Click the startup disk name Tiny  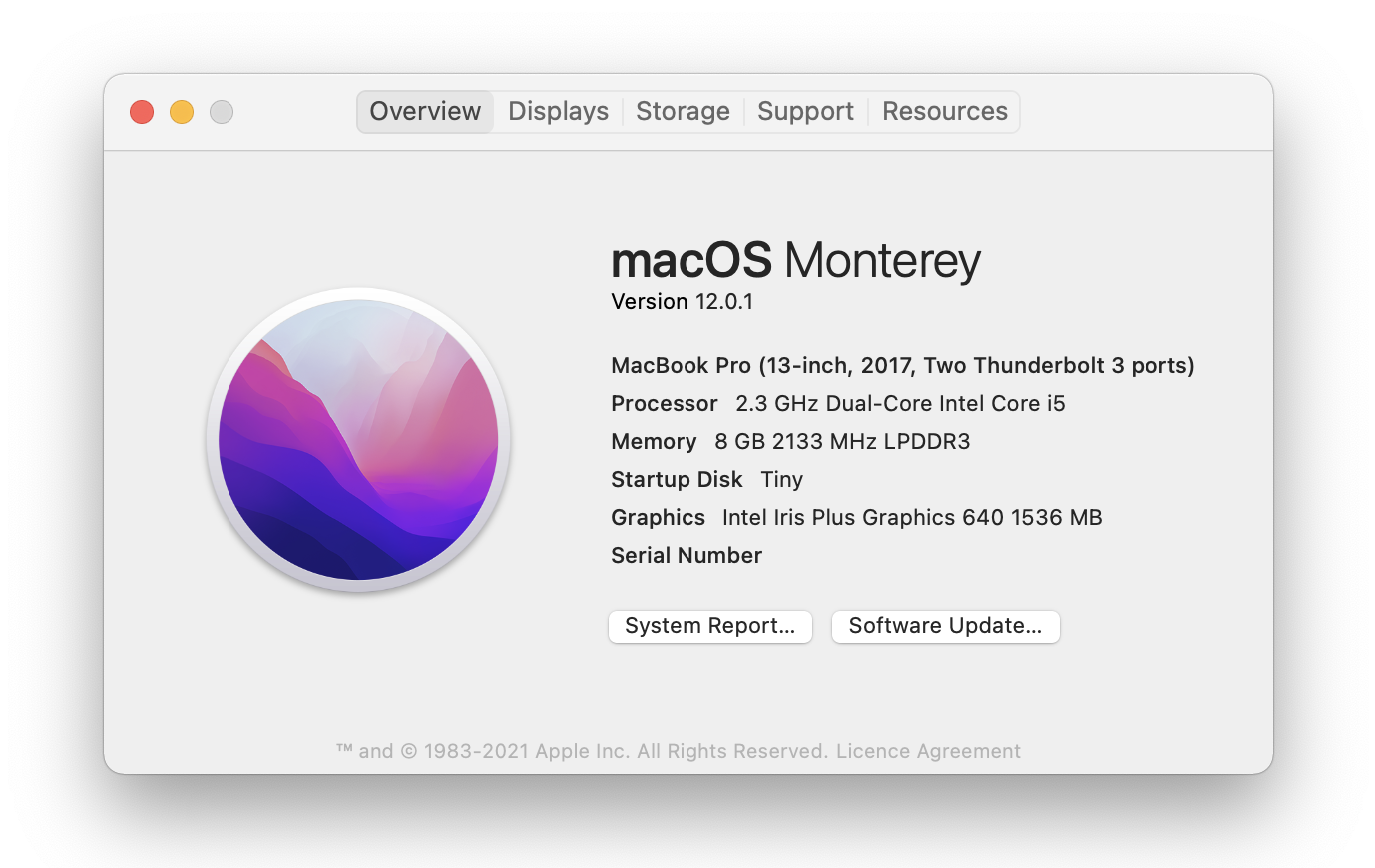click(781, 480)
